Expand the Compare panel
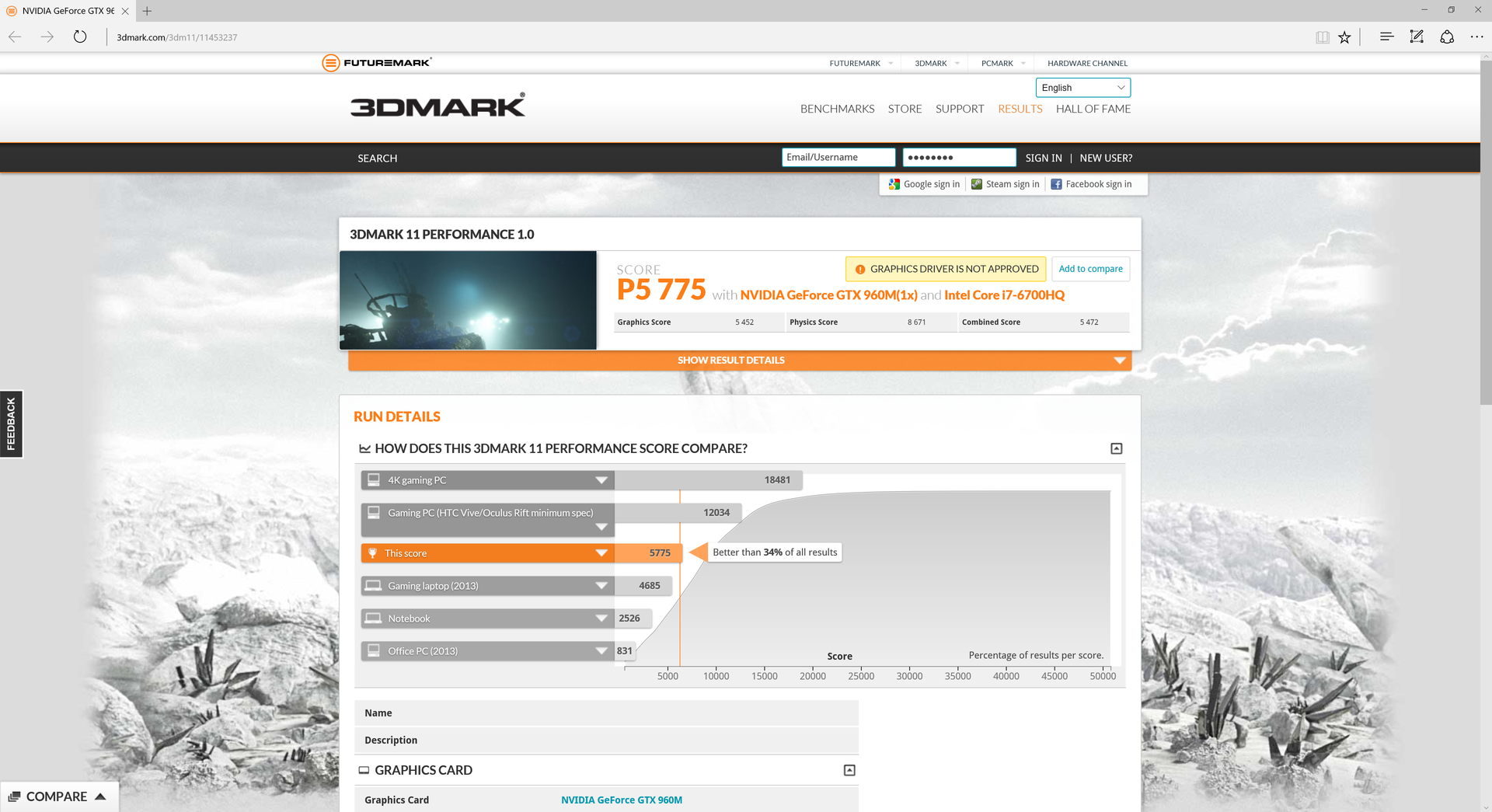This screenshot has width=1492, height=812. pyautogui.click(x=59, y=796)
